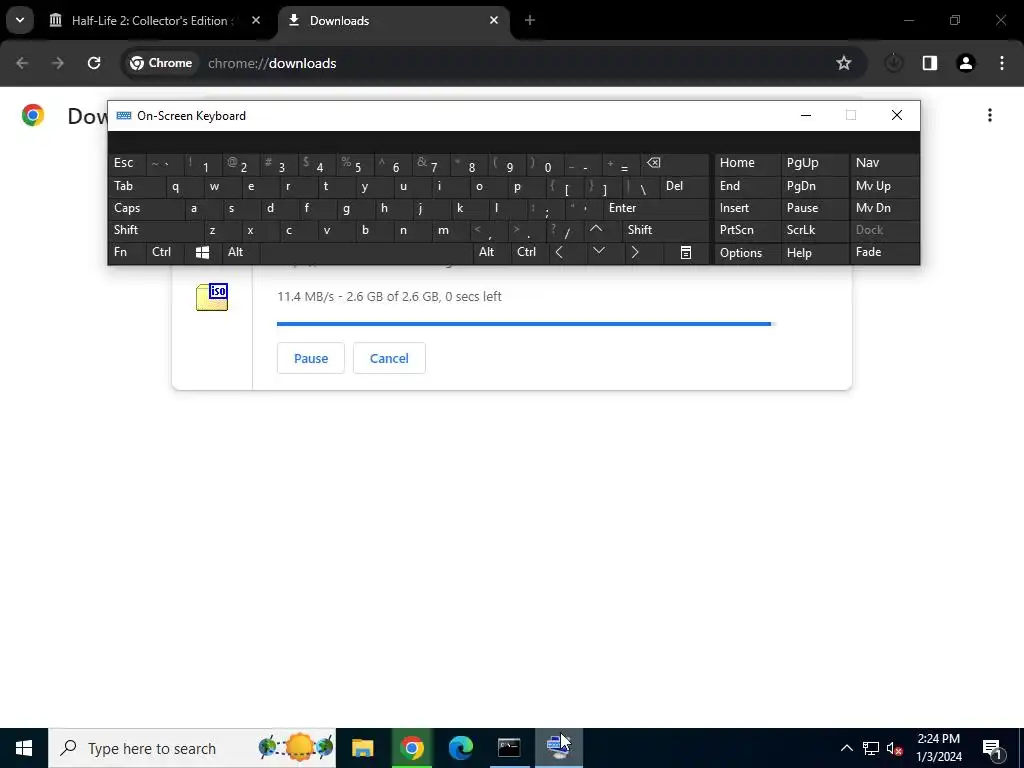Toggle the left Ctrl key
Screen dimensions: 1024x768
[x=165, y=252]
